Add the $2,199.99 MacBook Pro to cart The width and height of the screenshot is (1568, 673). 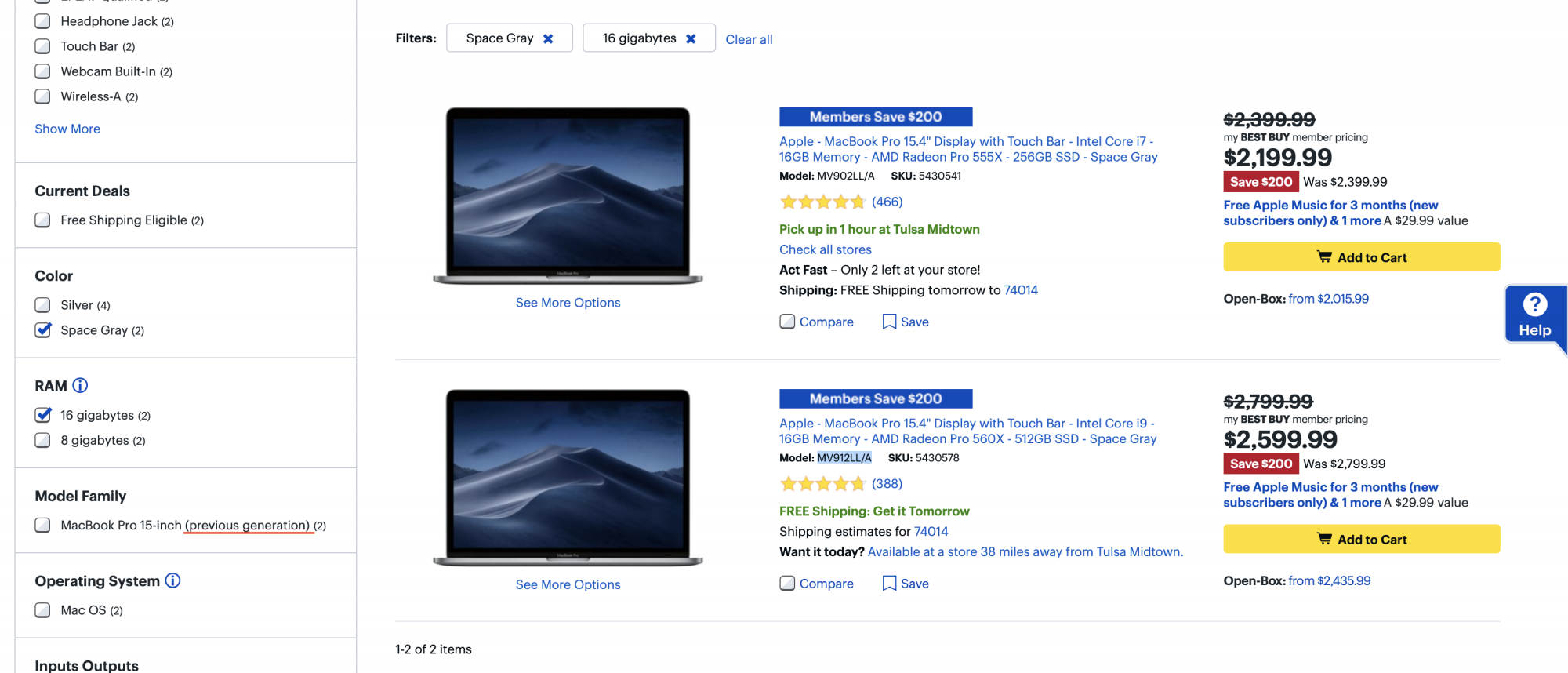(1361, 257)
